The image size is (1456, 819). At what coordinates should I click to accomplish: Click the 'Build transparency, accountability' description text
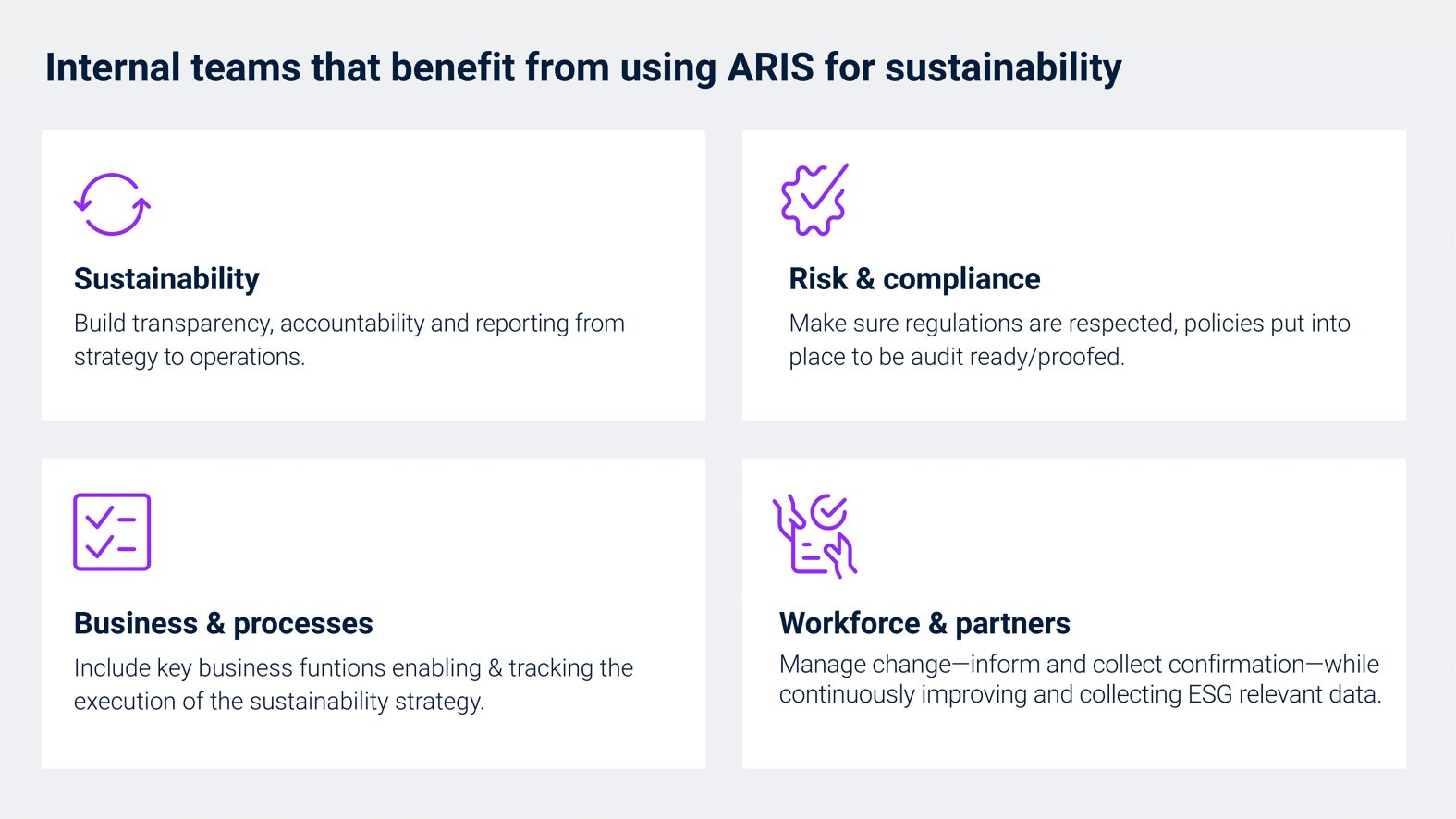pyautogui.click(x=349, y=340)
